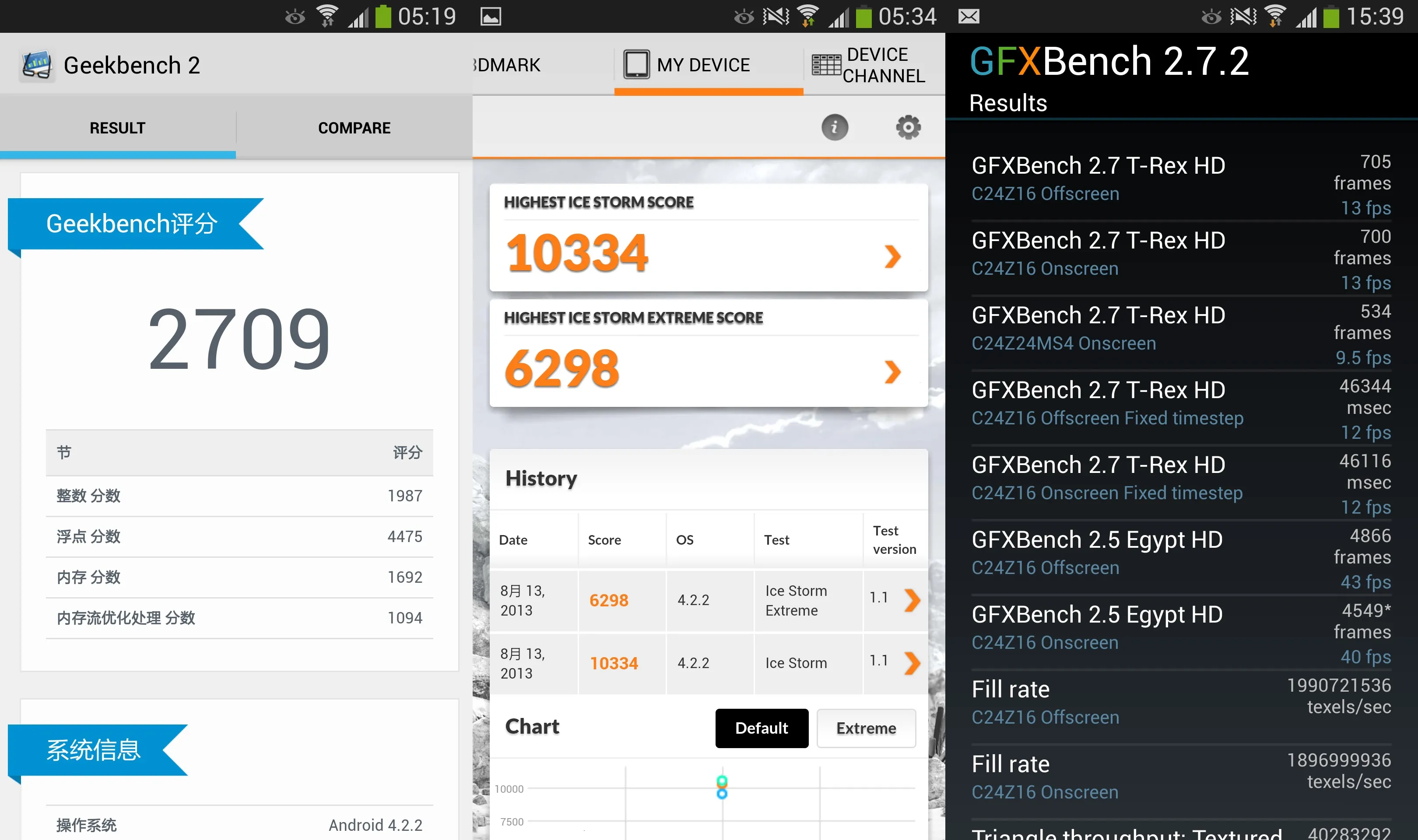Switch to Geekbench RESULT tab
The height and width of the screenshot is (840, 1418).
[118, 128]
